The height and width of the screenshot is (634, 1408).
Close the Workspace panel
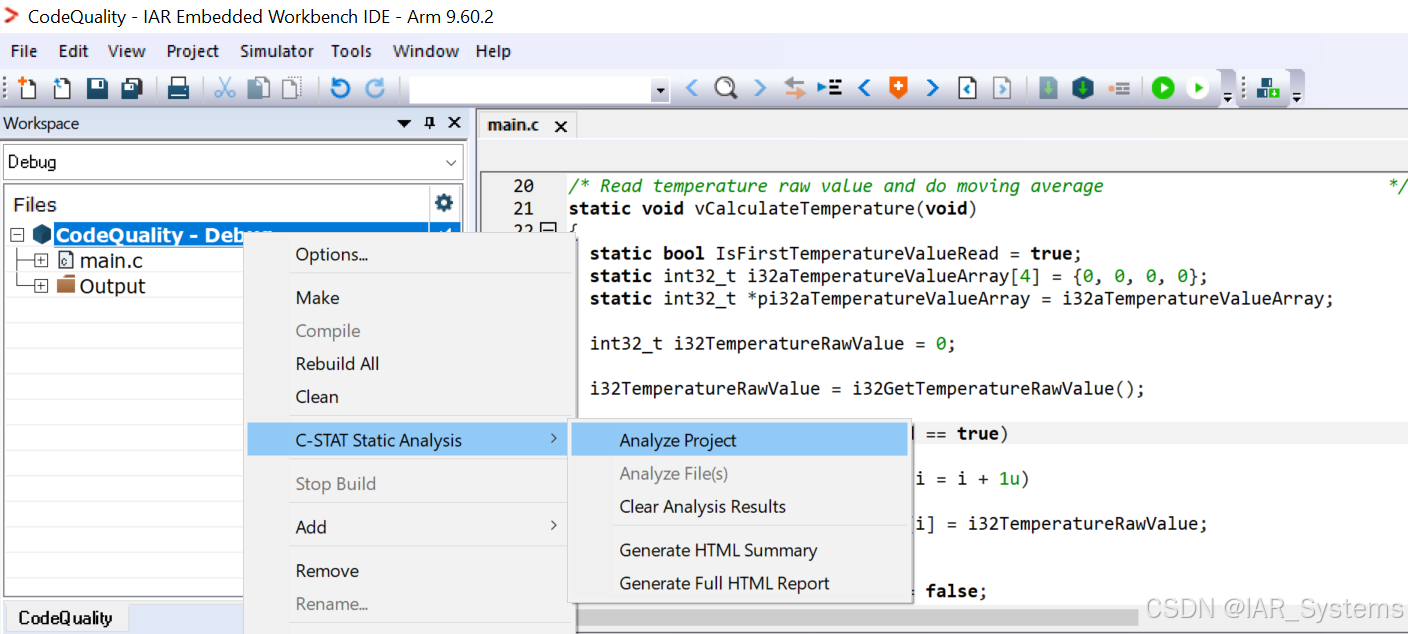click(x=454, y=123)
